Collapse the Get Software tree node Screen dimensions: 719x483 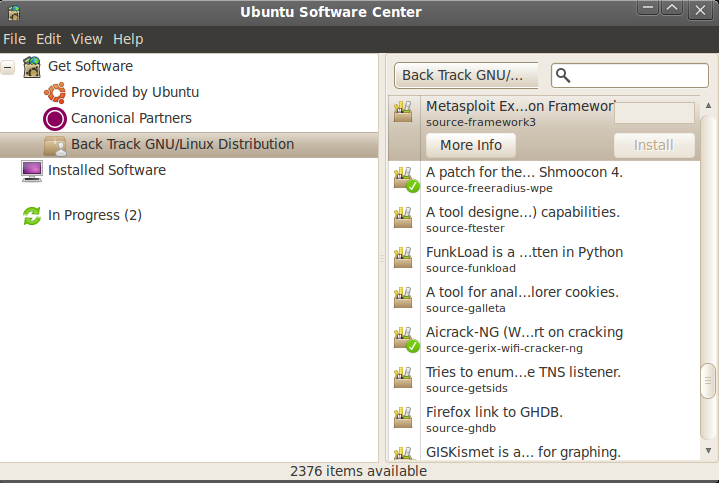(8, 67)
